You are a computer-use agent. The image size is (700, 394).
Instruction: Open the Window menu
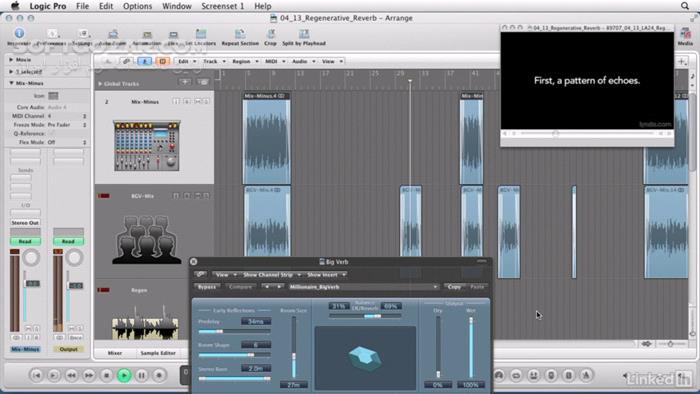point(176,6)
